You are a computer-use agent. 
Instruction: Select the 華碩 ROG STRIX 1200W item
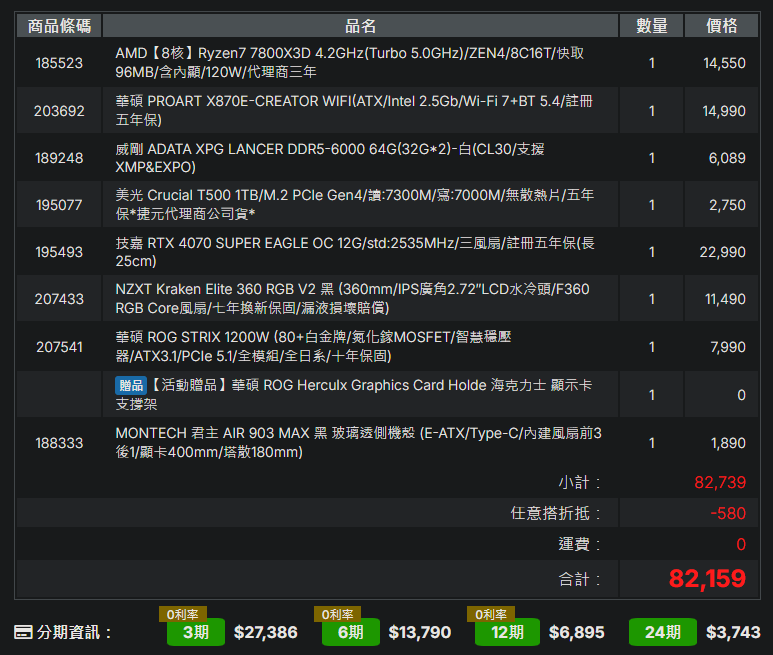[x=313, y=346]
